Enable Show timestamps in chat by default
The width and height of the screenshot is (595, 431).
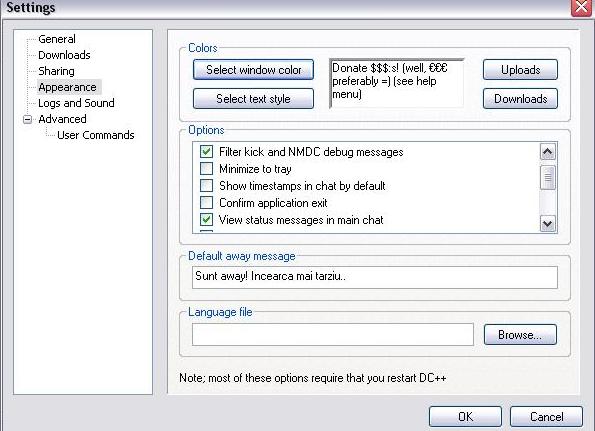[206, 186]
